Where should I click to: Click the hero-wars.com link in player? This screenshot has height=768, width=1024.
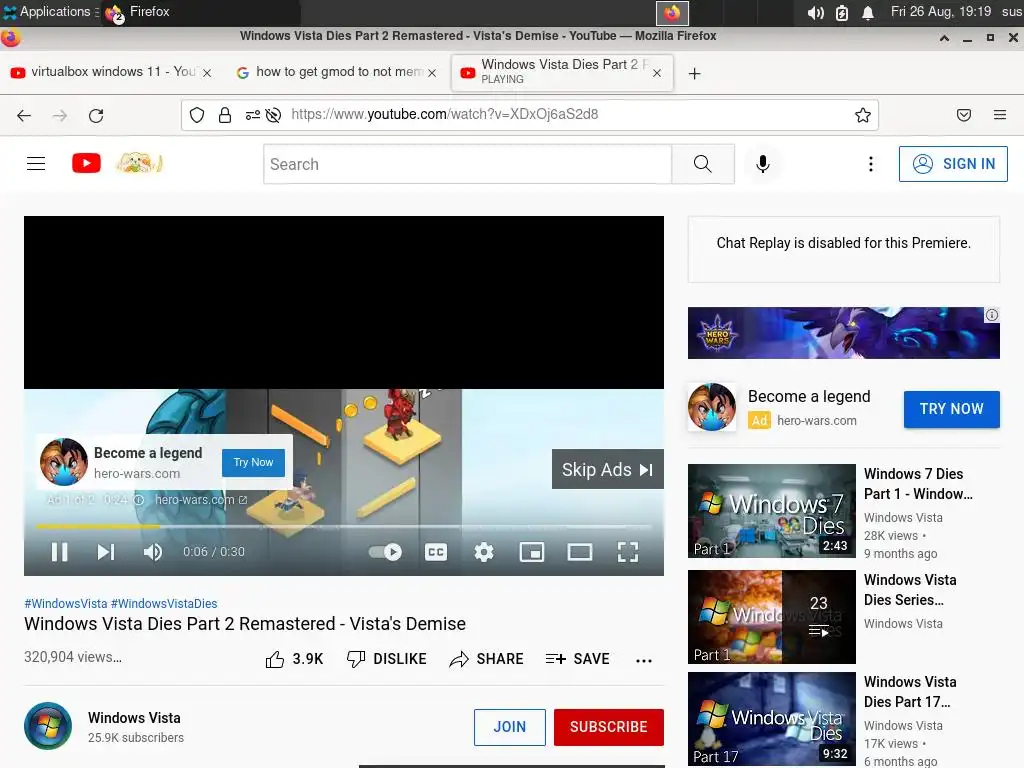click(x=201, y=500)
